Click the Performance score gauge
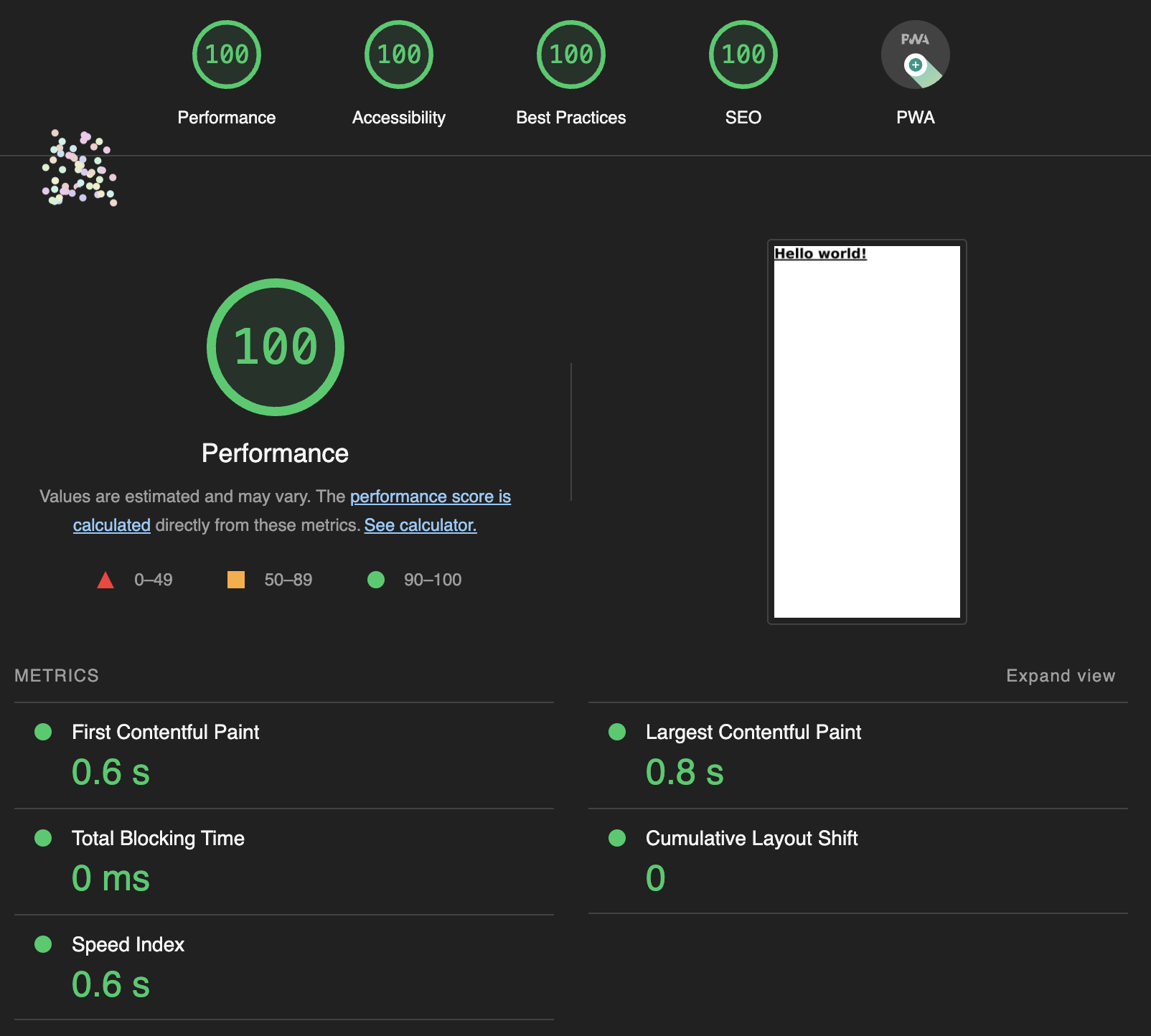Screen dimensions: 1151x1036 (226, 54)
